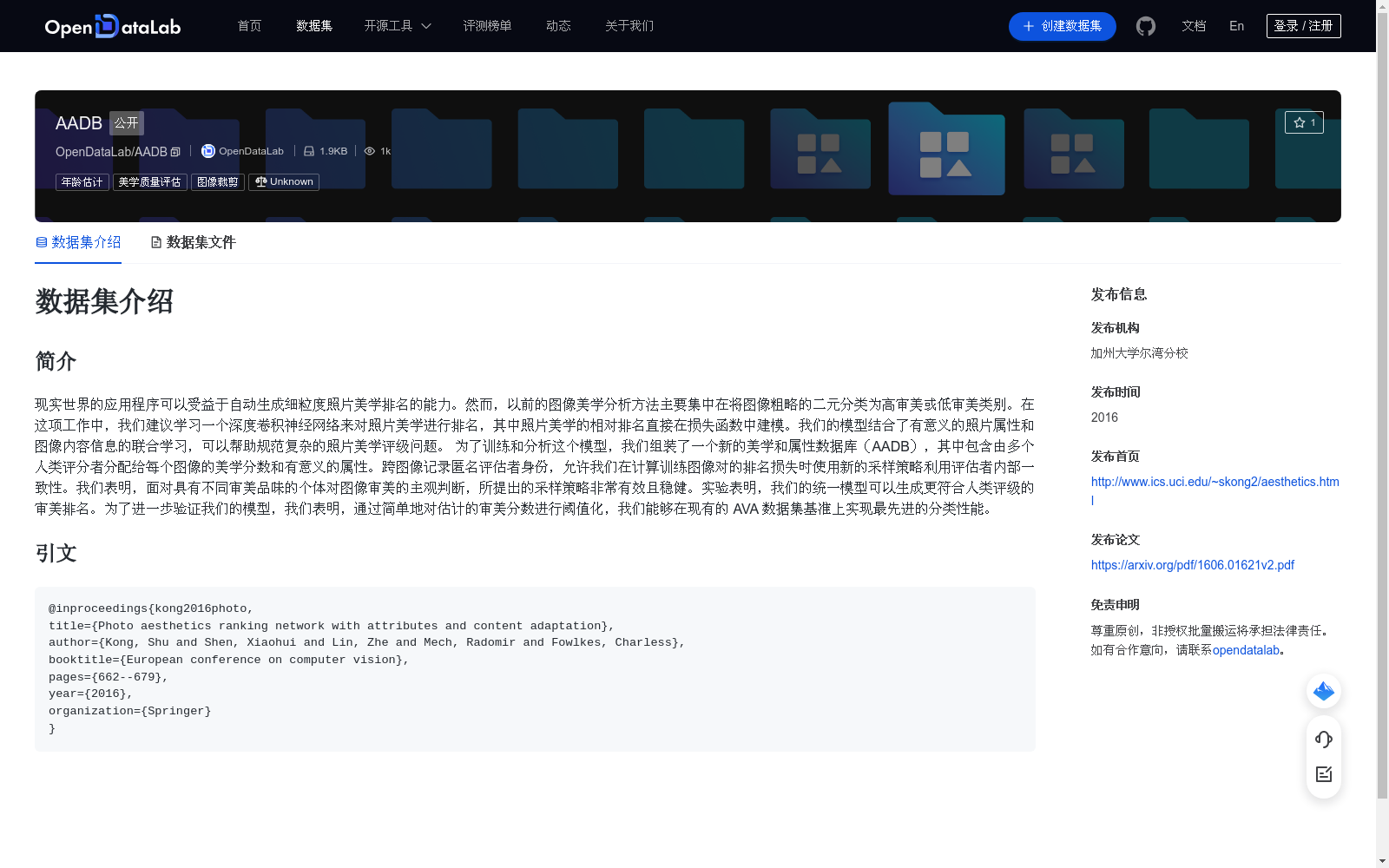The height and width of the screenshot is (868, 1389).
Task: Click the OpenDataLab publisher name
Action: coord(251,151)
